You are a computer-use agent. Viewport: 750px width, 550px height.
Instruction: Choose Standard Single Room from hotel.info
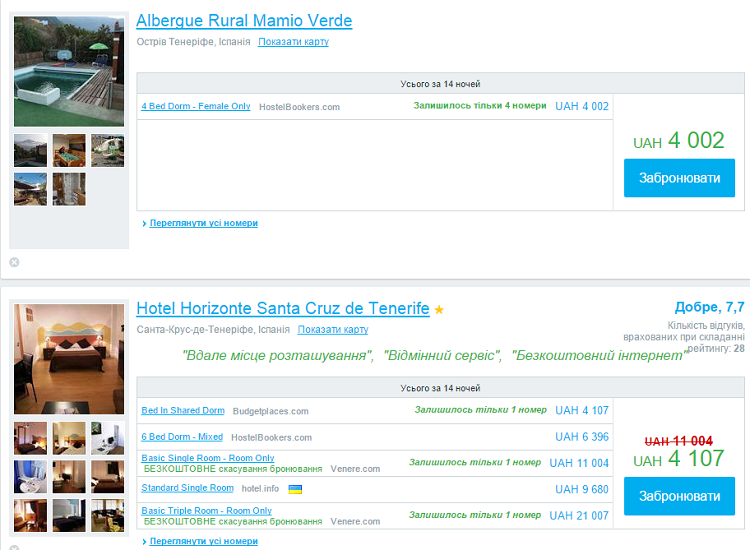click(187, 488)
